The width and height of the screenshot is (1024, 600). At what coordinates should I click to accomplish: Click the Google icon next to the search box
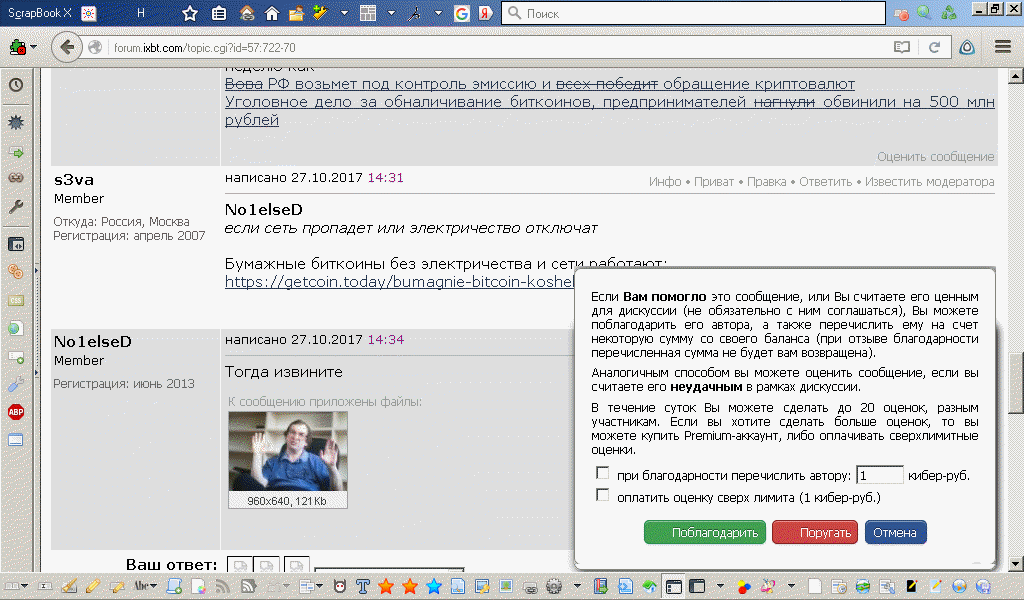click(461, 14)
